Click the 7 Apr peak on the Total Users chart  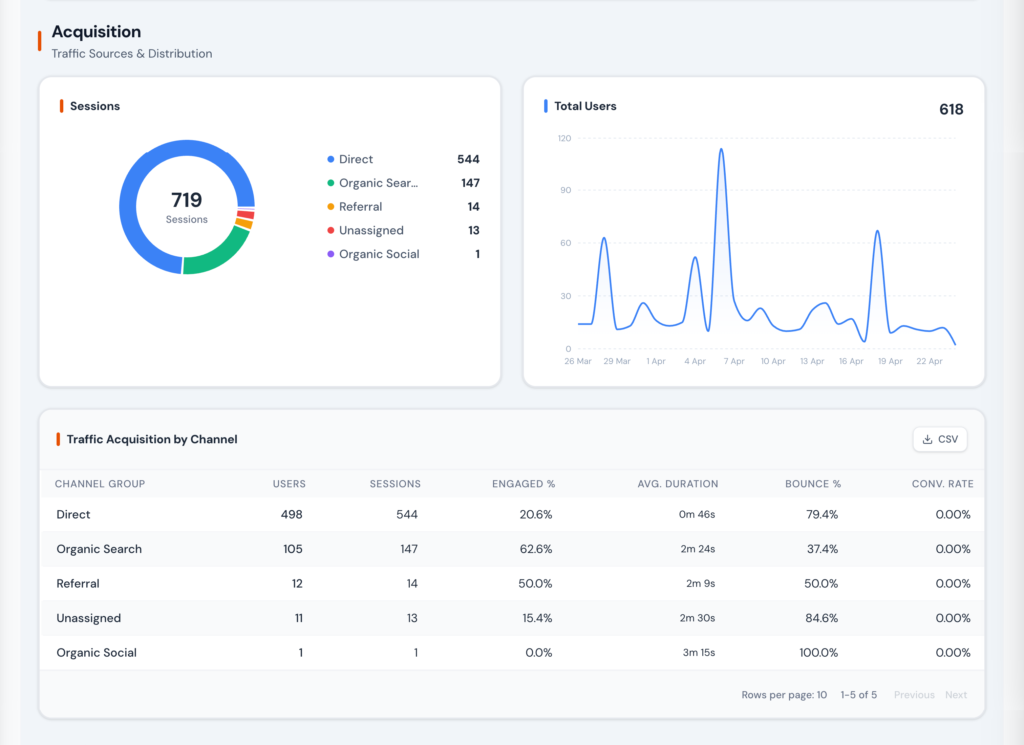click(721, 150)
